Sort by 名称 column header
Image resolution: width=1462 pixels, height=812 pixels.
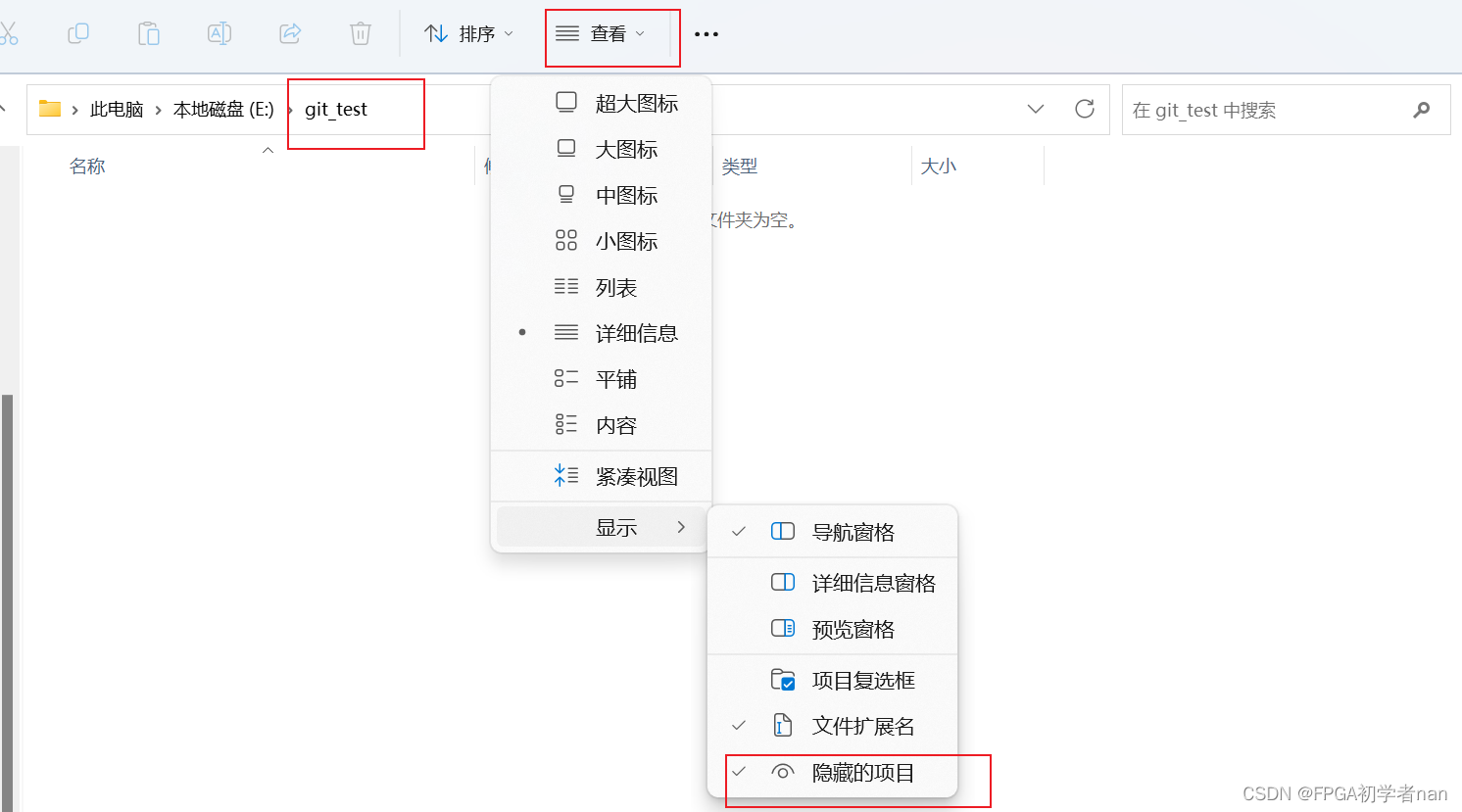click(x=87, y=167)
